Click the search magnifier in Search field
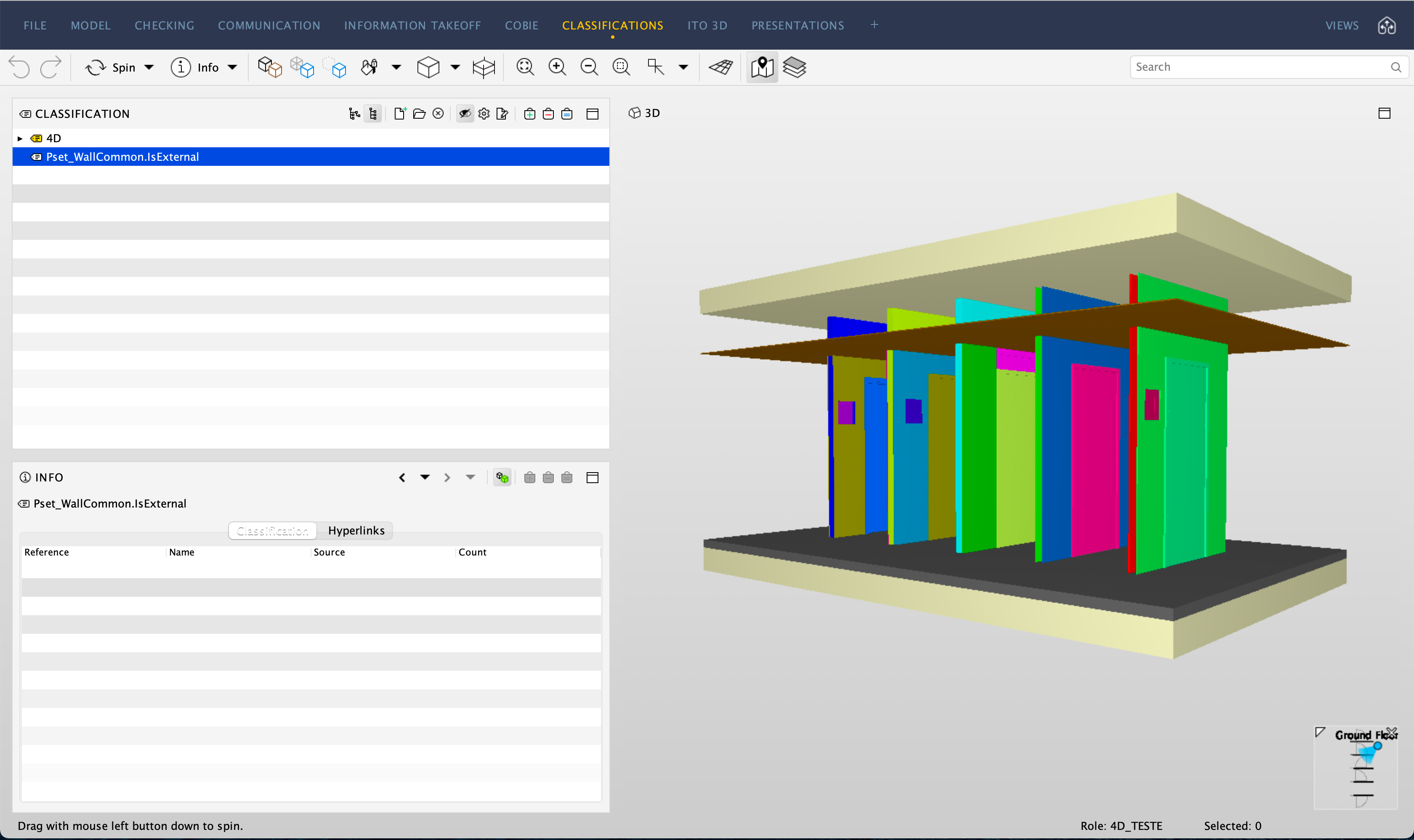The width and height of the screenshot is (1414, 840). pos(1396,67)
